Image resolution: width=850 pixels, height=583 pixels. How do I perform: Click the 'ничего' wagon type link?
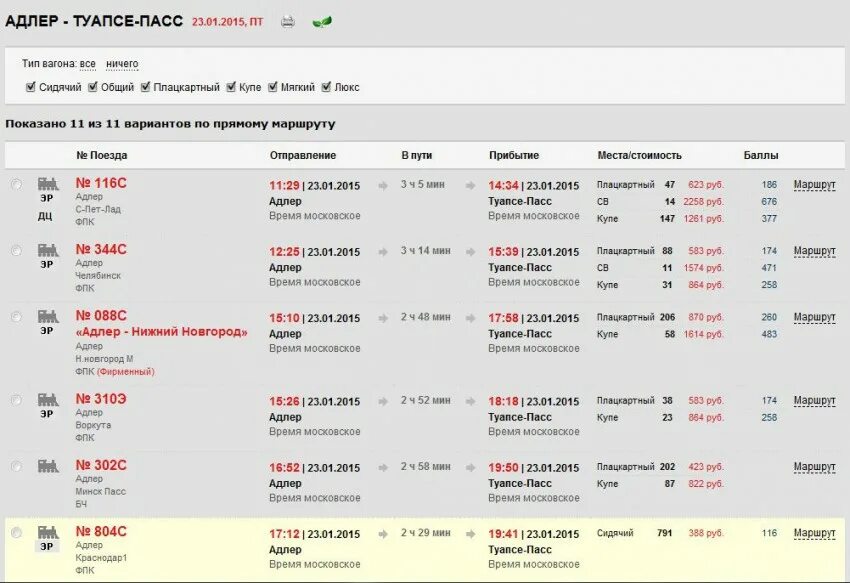click(122, 64)
